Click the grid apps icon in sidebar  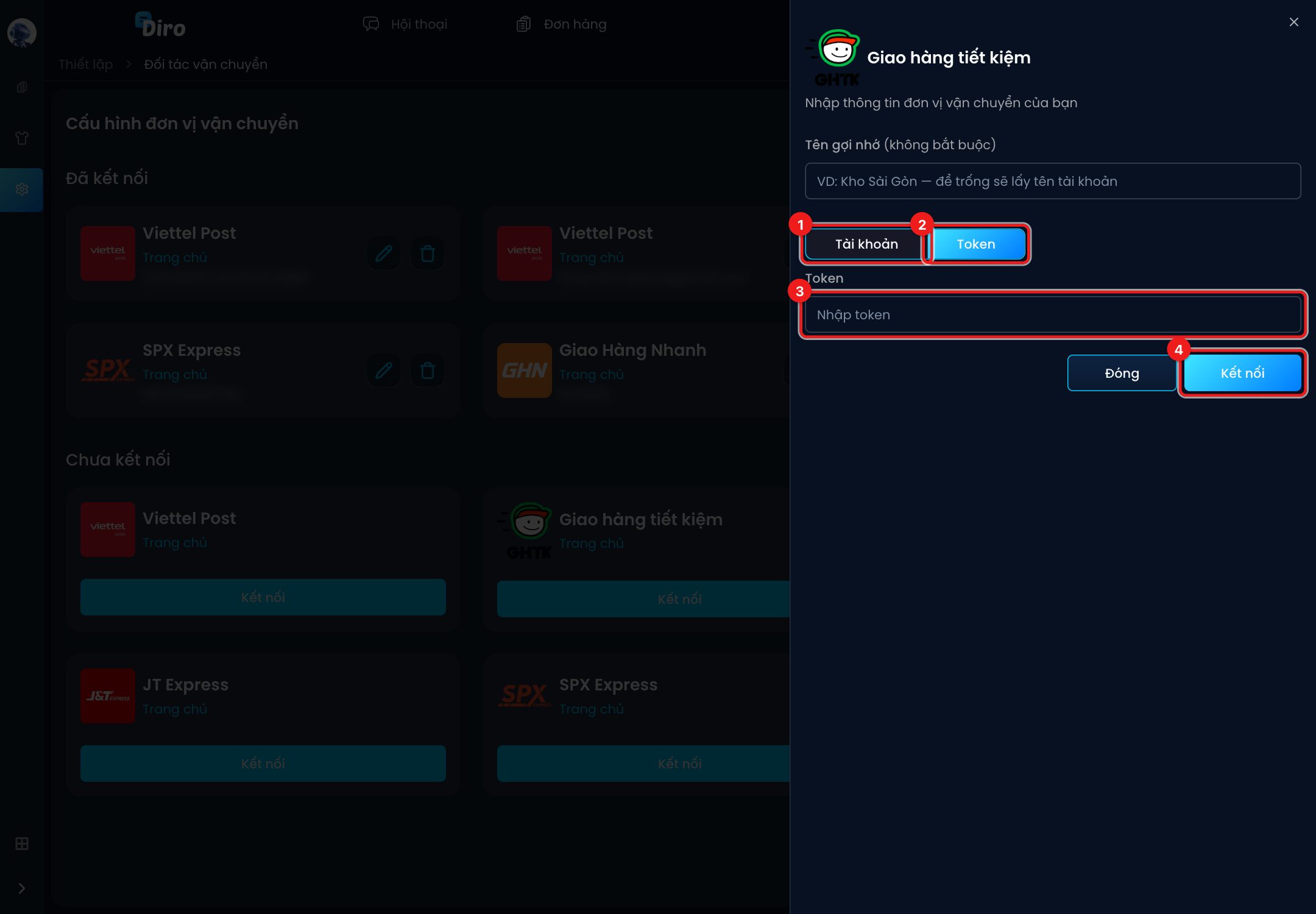point(22,843)
